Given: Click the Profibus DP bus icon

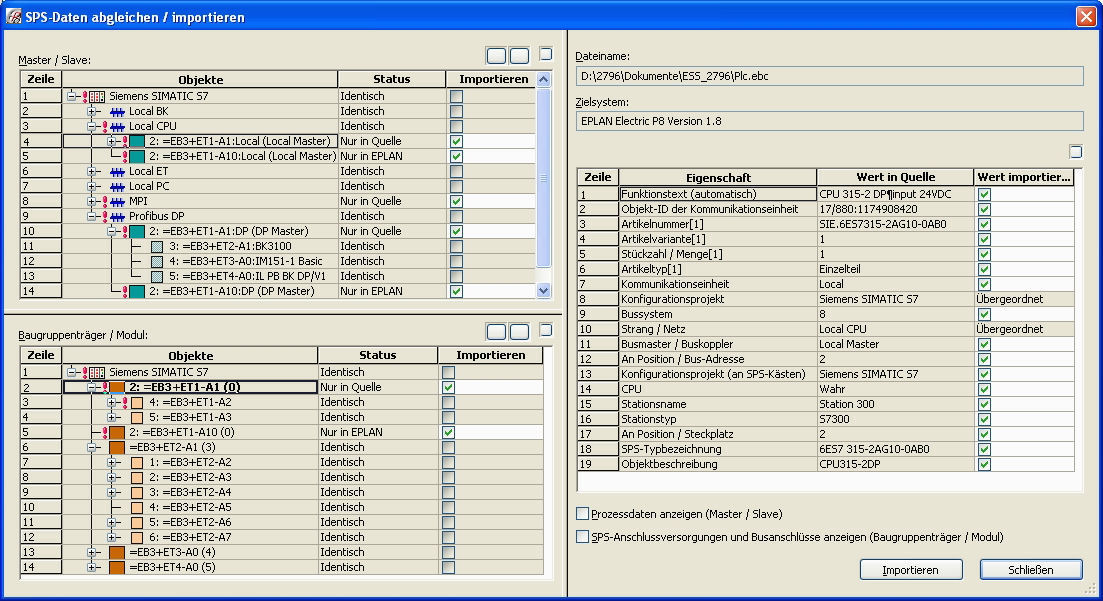Looking at the screenshot, I should click(117, 216).
